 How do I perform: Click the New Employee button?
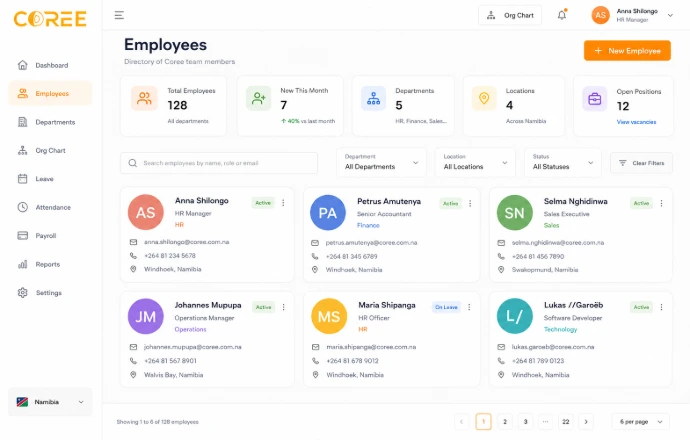pyautogui.click(x=627, y=51)
